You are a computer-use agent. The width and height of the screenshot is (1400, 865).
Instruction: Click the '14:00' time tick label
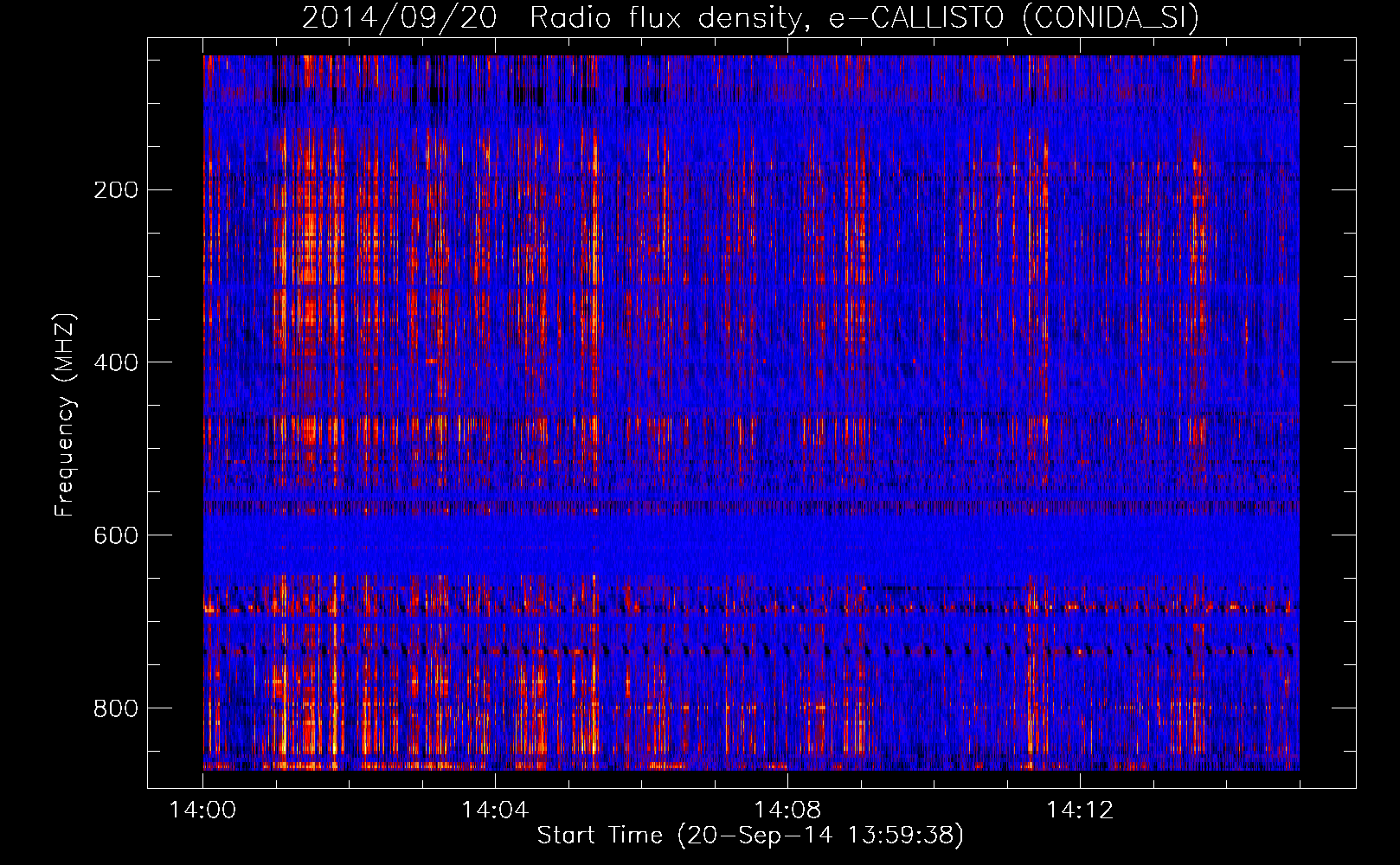click(203, 811)
